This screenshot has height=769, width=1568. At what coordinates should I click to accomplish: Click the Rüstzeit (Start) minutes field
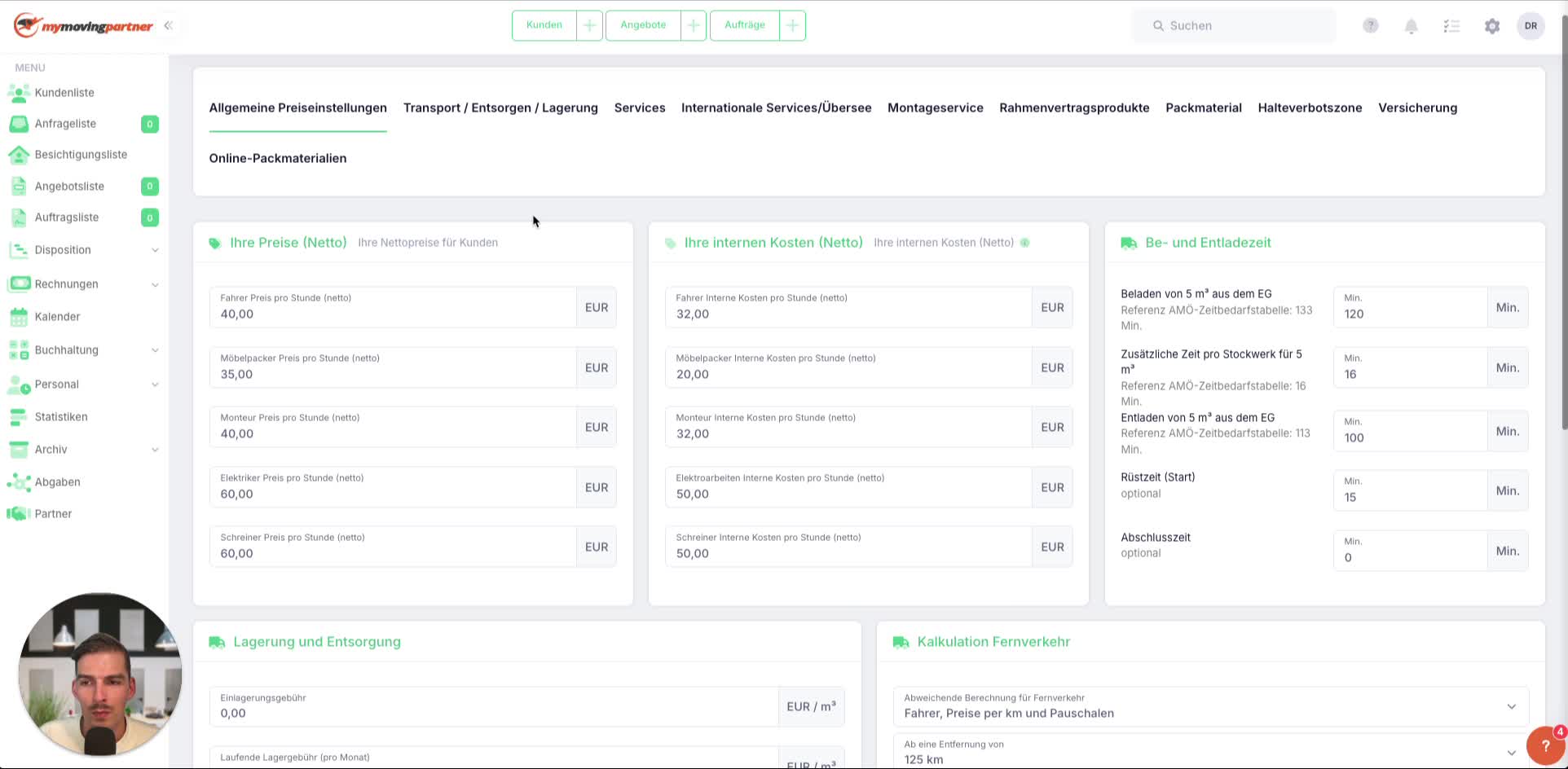point(1410,490)
